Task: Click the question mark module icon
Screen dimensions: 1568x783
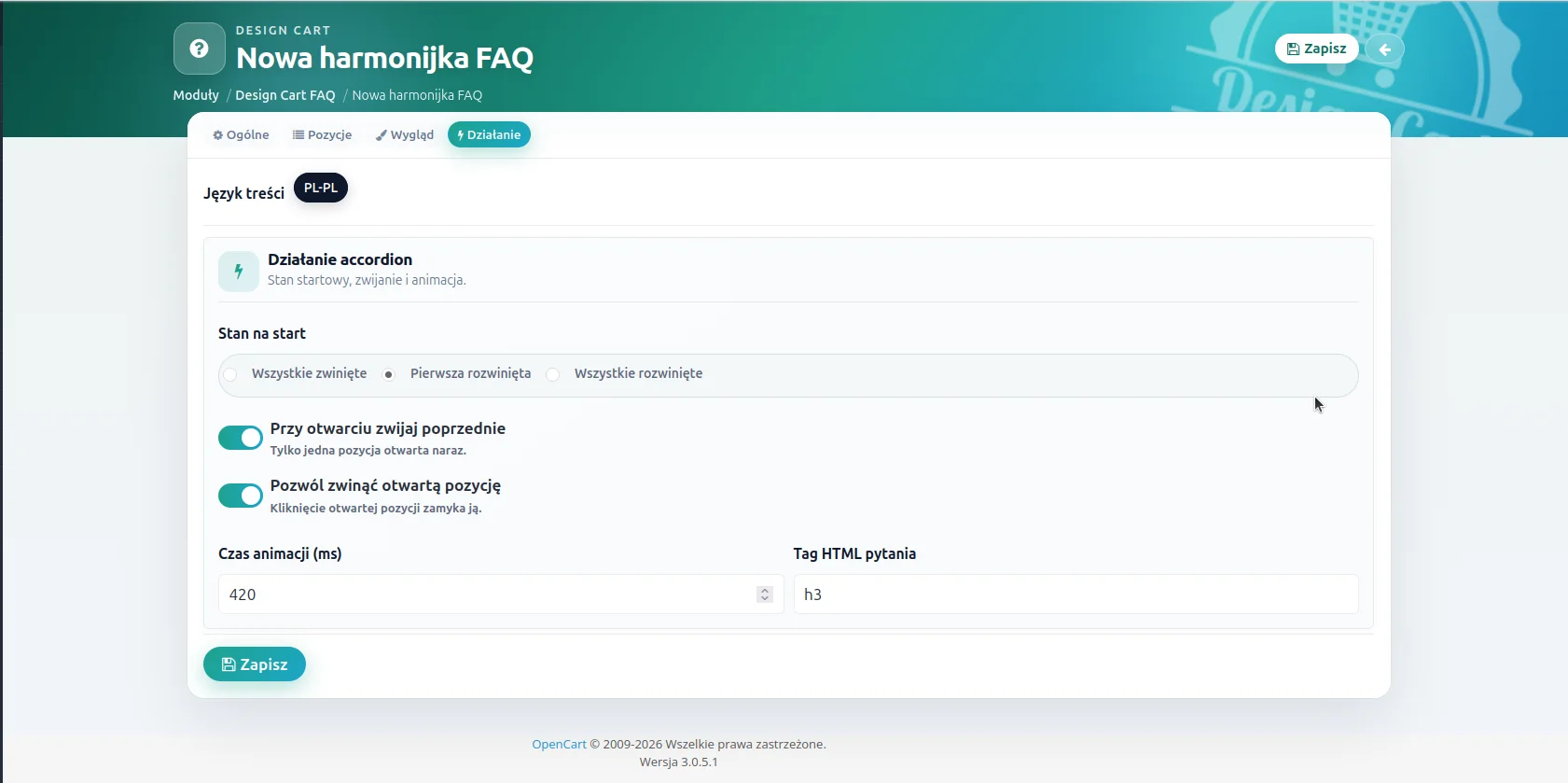Action: coord(199,49)
